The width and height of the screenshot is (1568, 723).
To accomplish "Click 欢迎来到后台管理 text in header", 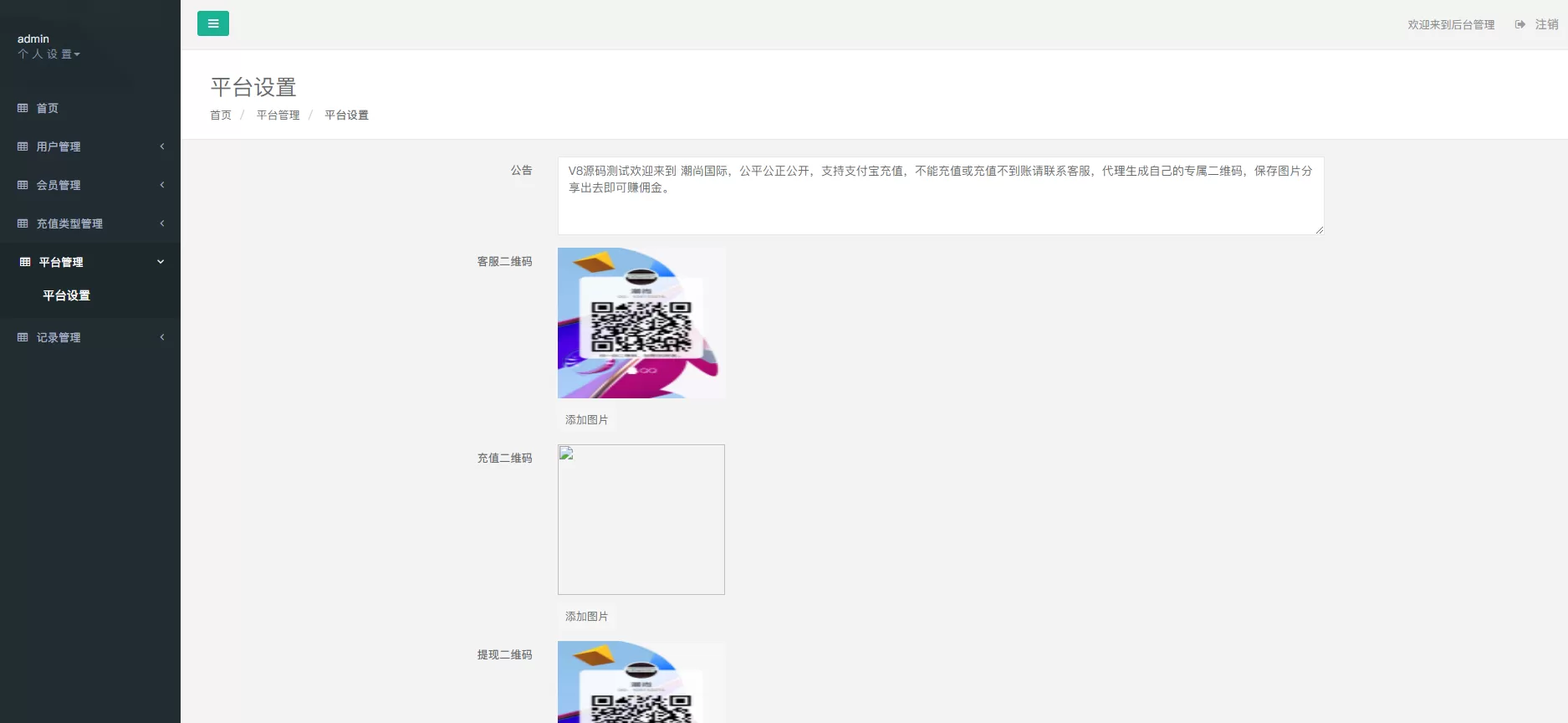I will [x=1451, y=24].
